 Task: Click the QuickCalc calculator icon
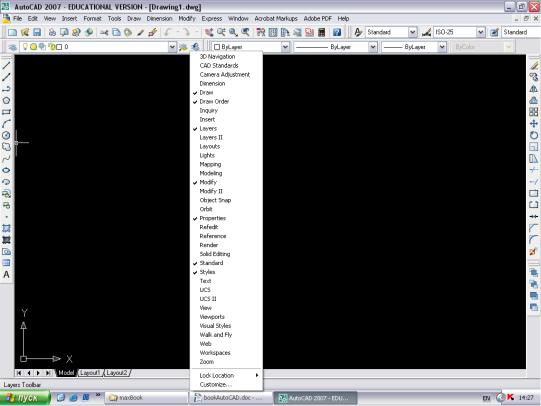pos(322,32)
